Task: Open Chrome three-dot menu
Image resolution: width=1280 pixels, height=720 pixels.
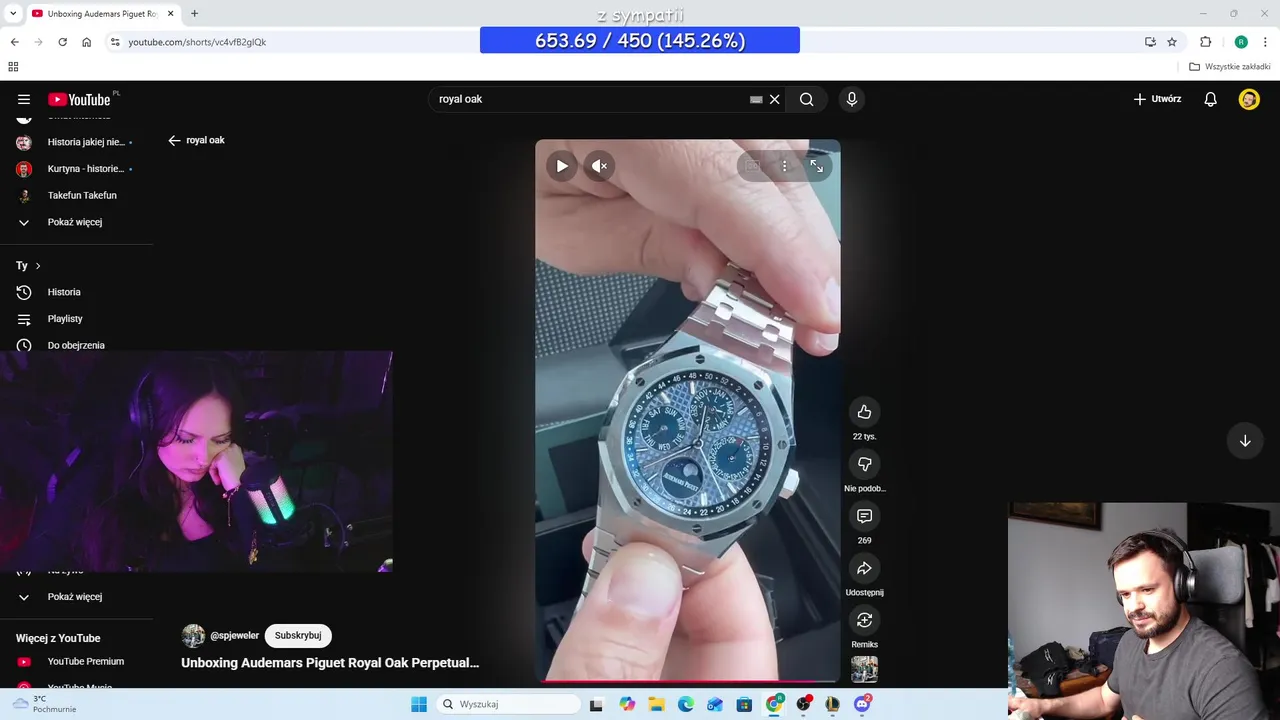Action: pyautogui.click(x=1266, y=42)
